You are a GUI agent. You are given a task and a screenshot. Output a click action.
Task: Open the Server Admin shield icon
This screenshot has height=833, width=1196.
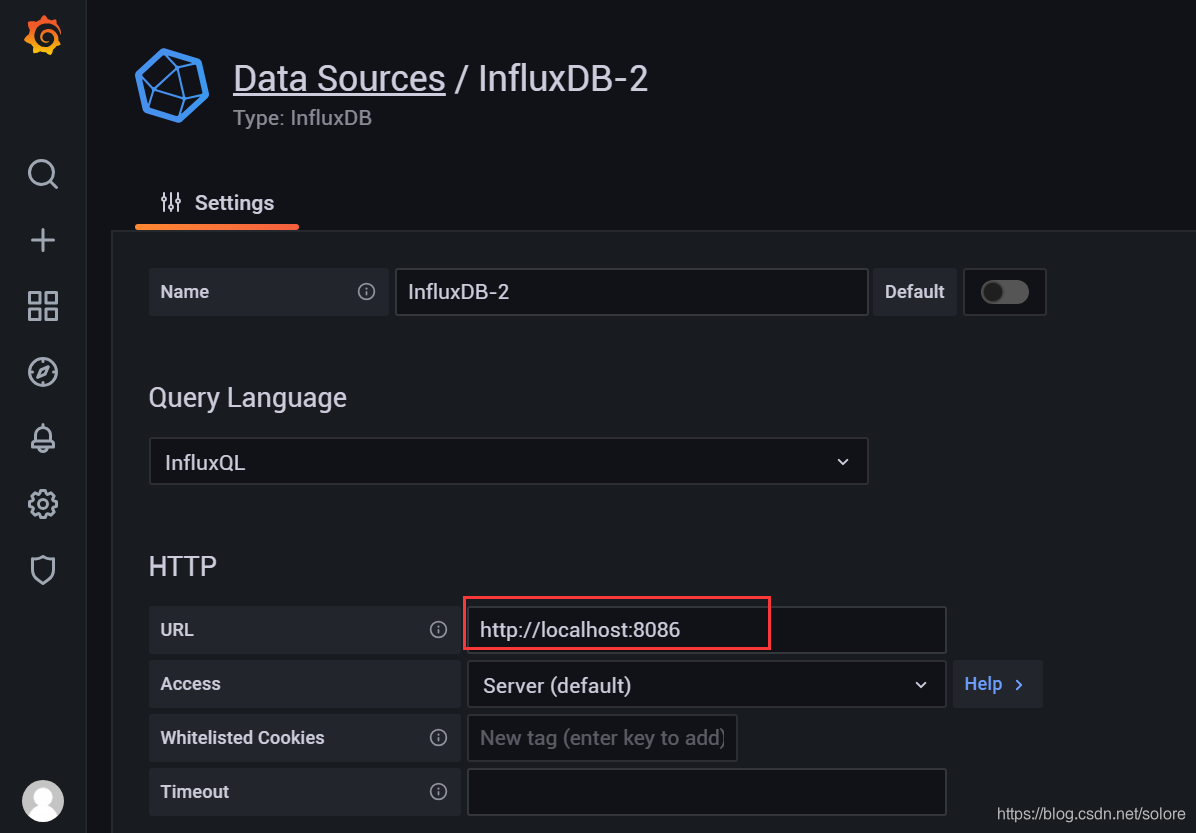coord(43,570)
